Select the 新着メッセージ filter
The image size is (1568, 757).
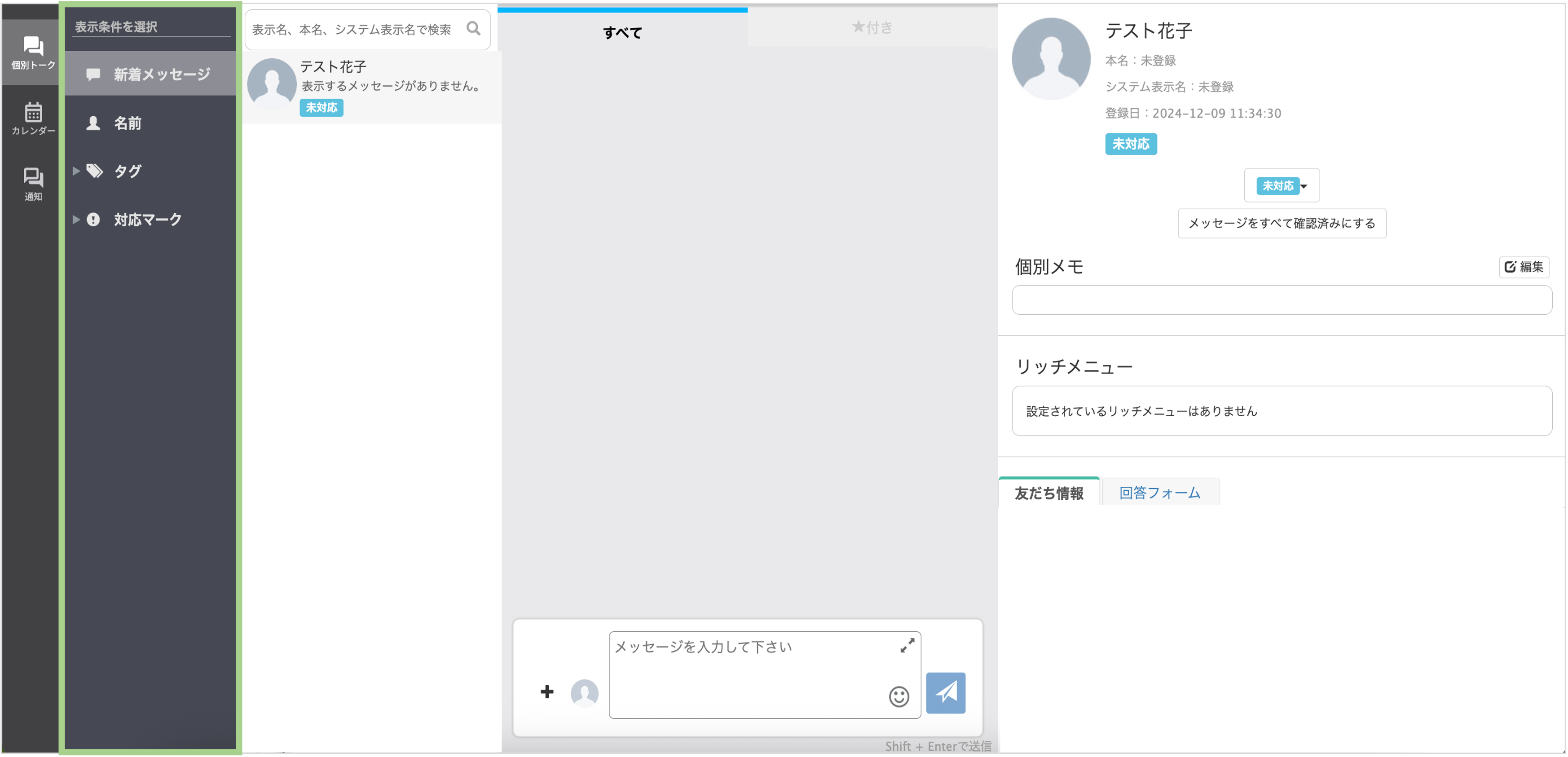coord(150,74)
